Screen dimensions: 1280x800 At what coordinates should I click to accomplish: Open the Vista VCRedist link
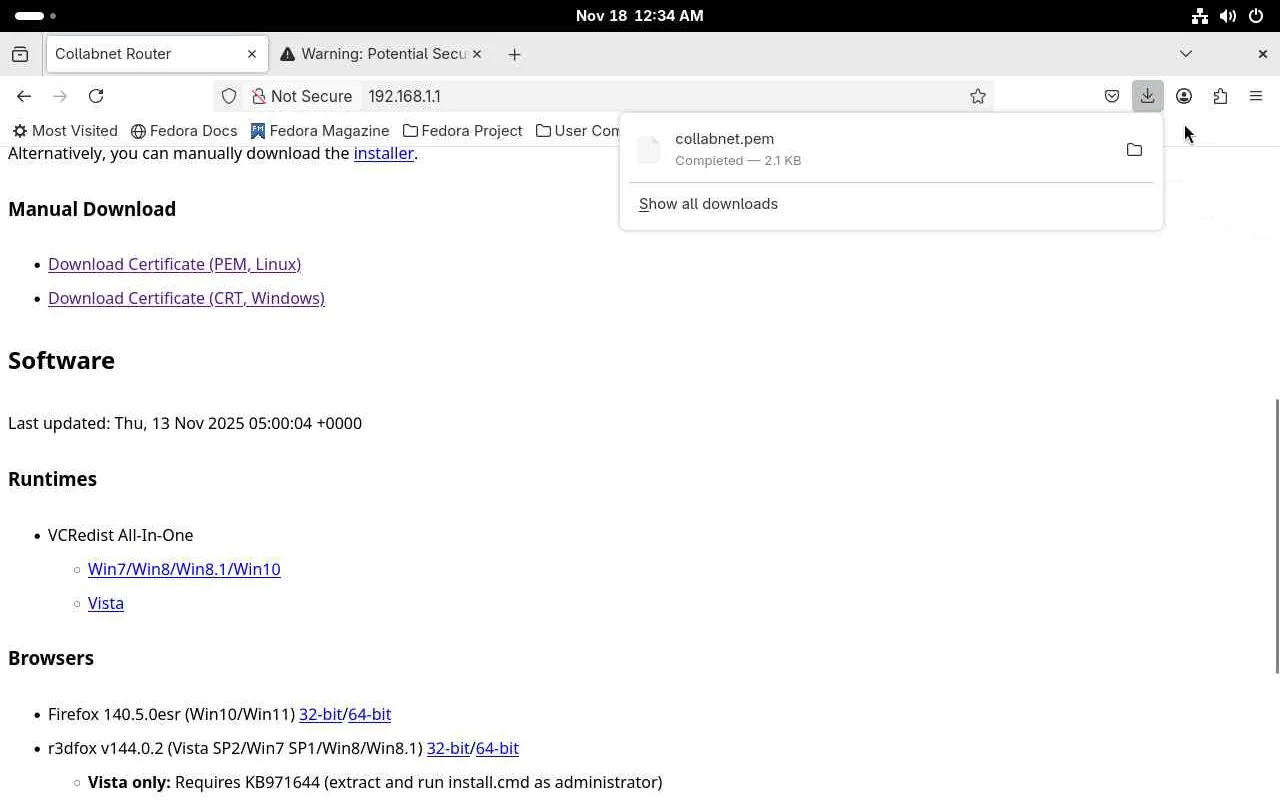(106, 603)
